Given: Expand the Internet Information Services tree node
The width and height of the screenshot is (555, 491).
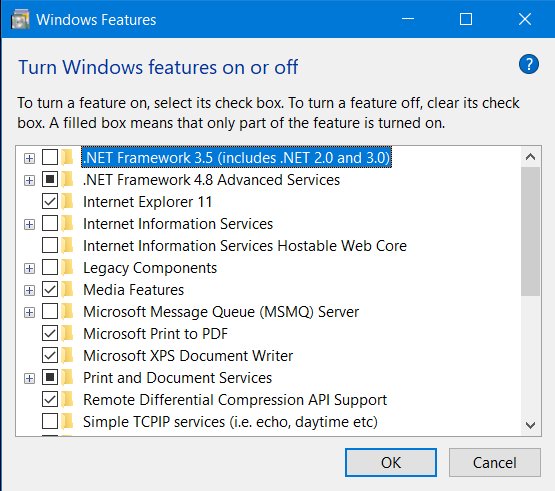Looking at the screenshot, I should point(29,224).
